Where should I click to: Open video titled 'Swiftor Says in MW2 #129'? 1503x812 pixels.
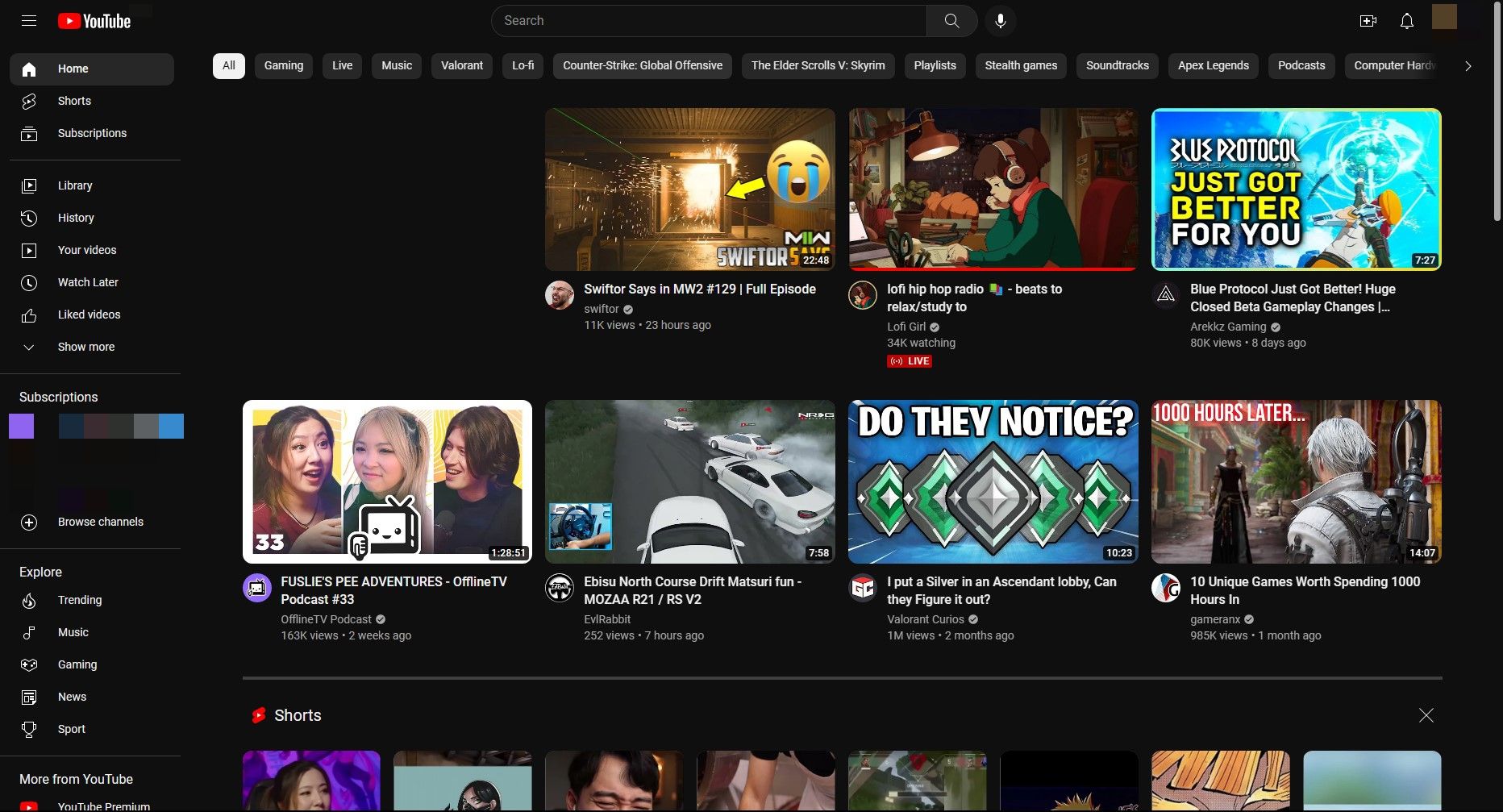(699, 289)
